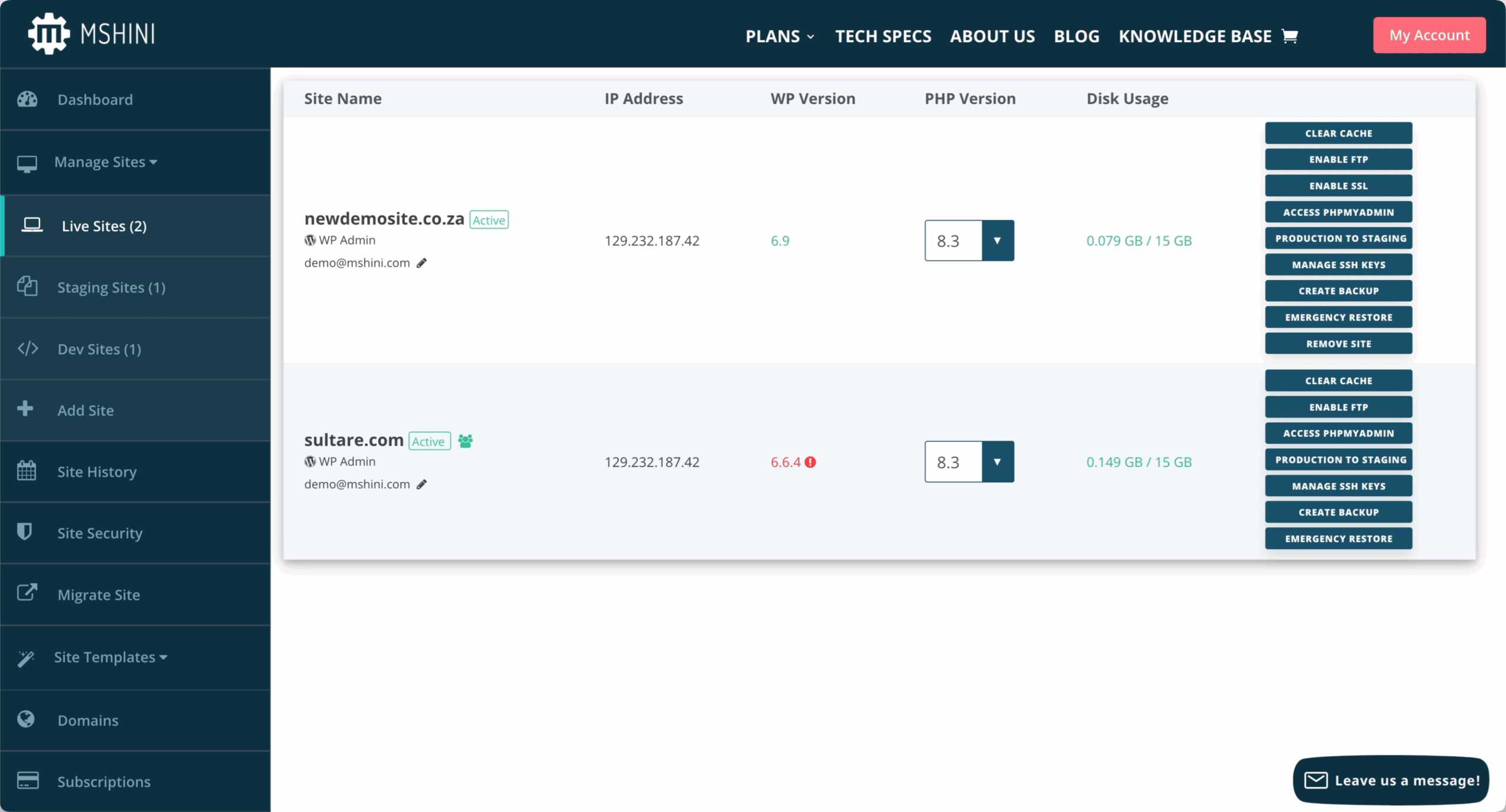This screenshot has height=812, width=1506.
Task: Click the edit pencil next to sultare.com email
Action: click(421, 484)
